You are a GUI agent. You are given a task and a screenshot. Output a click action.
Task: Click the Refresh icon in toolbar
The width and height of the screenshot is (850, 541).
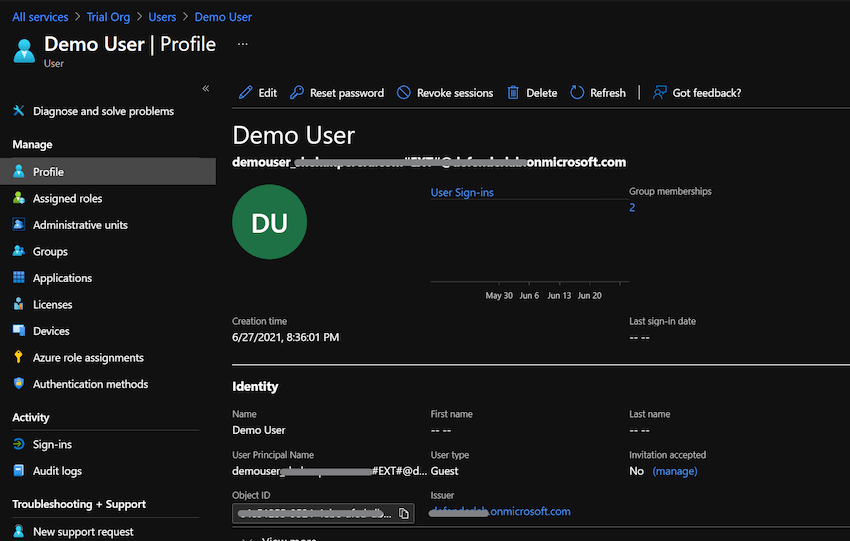pos(577,93)
